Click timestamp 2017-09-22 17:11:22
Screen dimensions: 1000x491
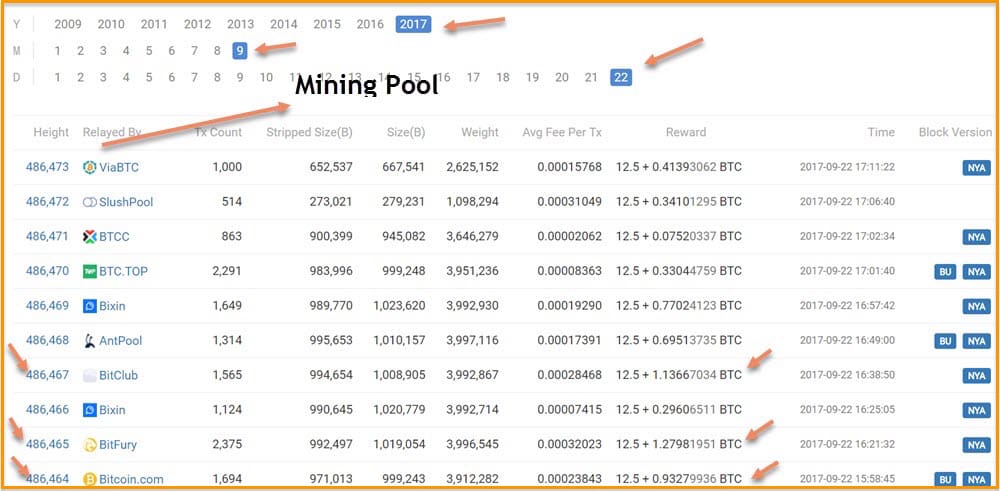847,167
